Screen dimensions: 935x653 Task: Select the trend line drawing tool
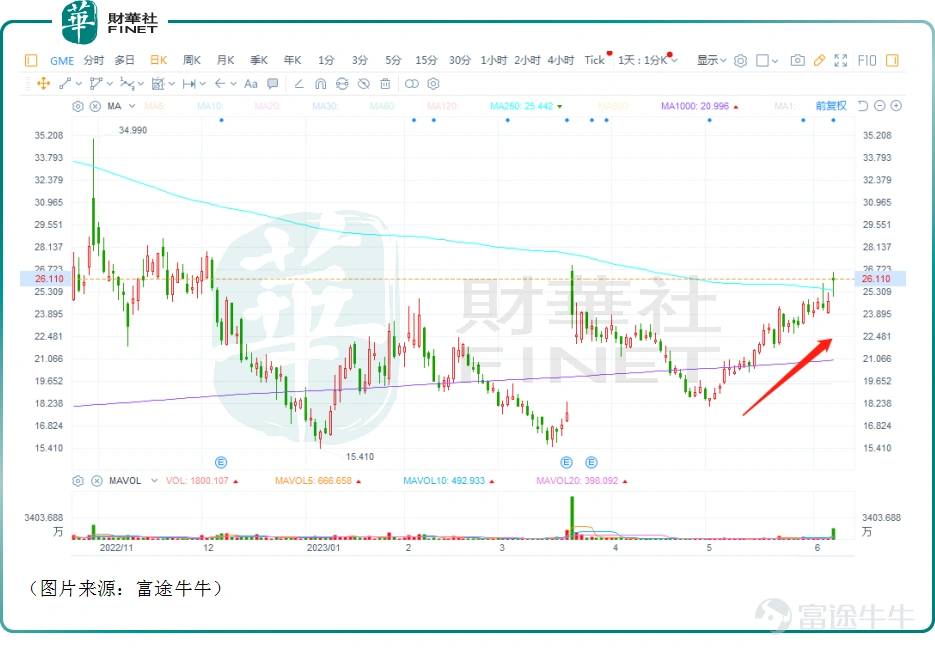click(x=66, y=83)
